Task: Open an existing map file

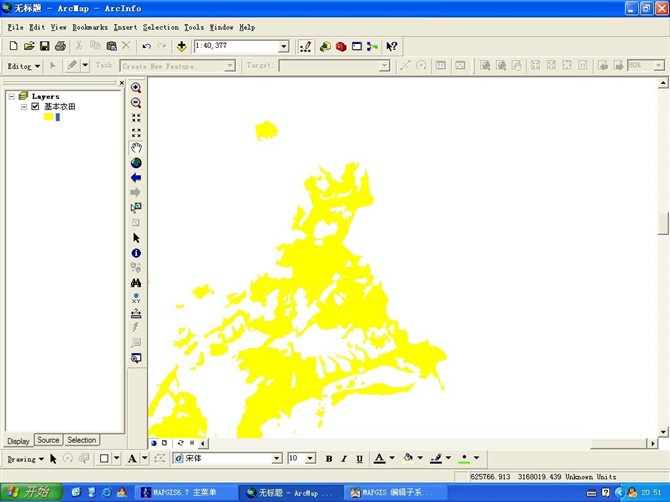Action: click(29, 46)
